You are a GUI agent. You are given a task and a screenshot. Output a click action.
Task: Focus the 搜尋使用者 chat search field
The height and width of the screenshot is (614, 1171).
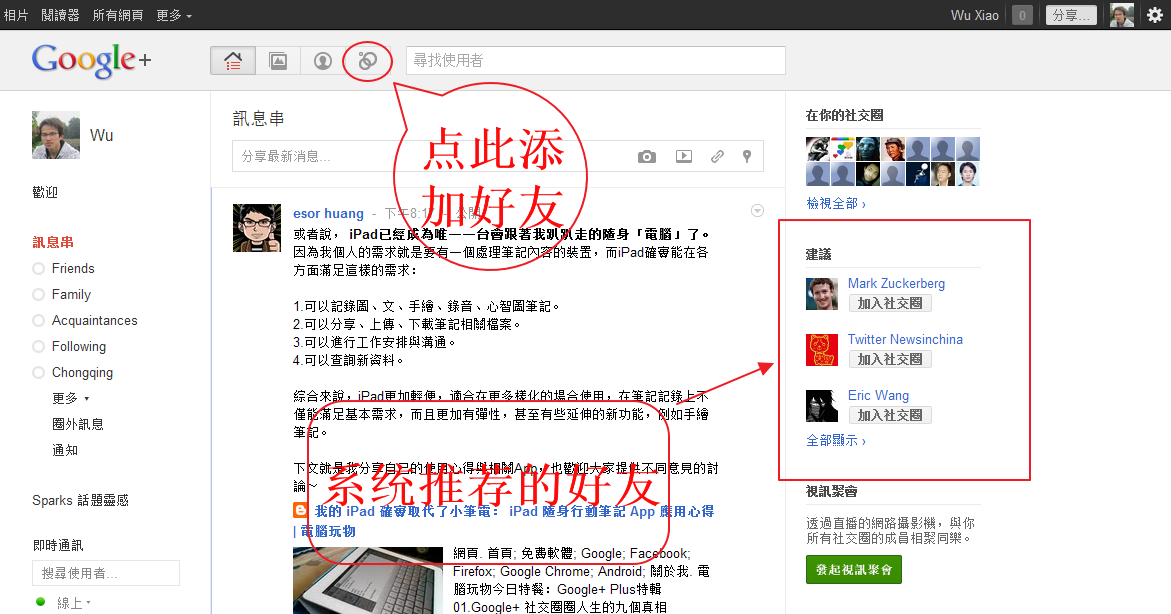click(x=106, y=573)
